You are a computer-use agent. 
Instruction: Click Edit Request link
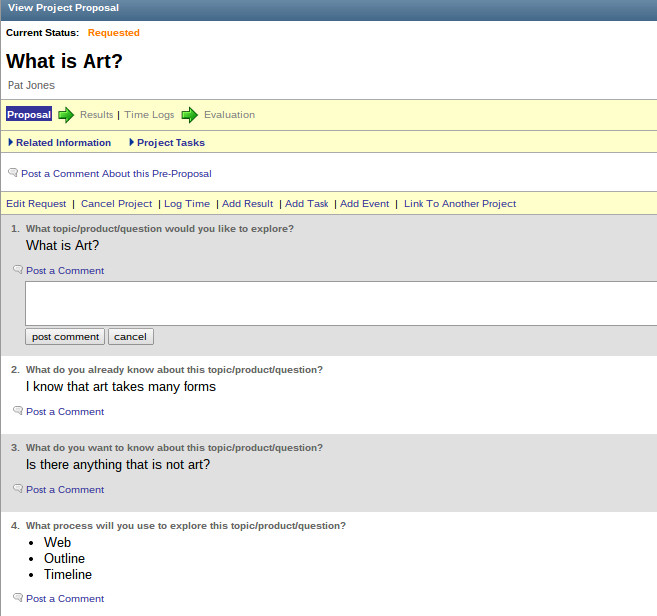pos(36,204)
